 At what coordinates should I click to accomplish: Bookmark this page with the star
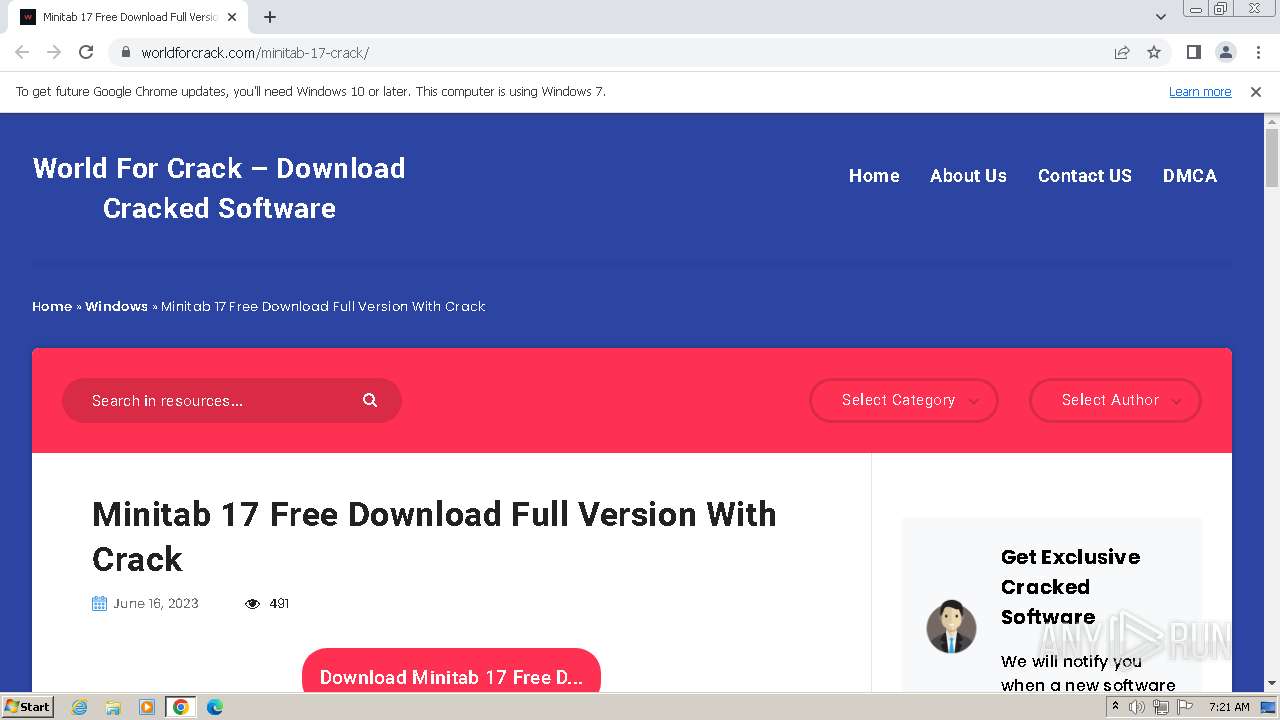click(x=1154, y=52)
